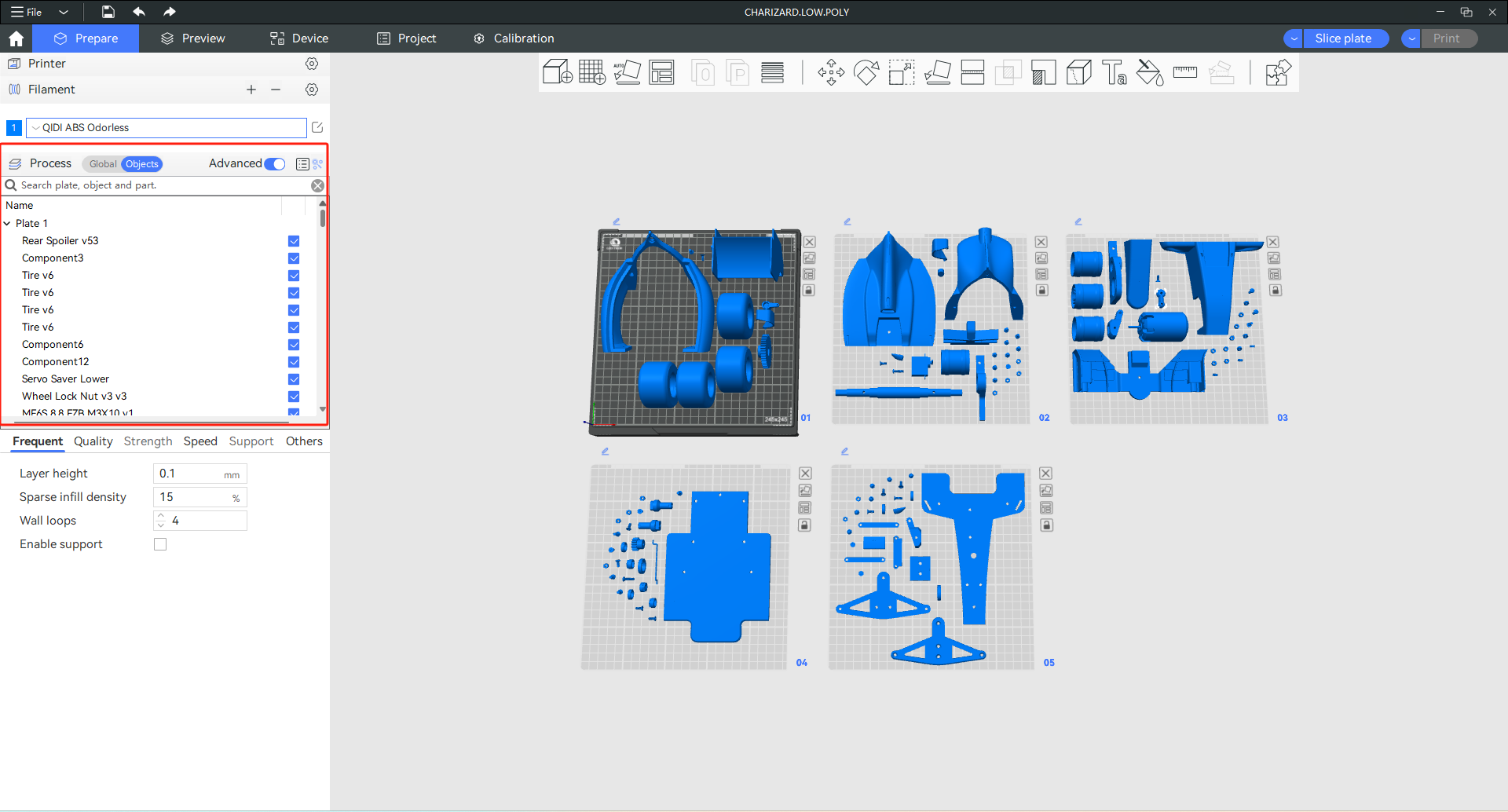Collapse the Plate 1 tree node

[8, 224]
